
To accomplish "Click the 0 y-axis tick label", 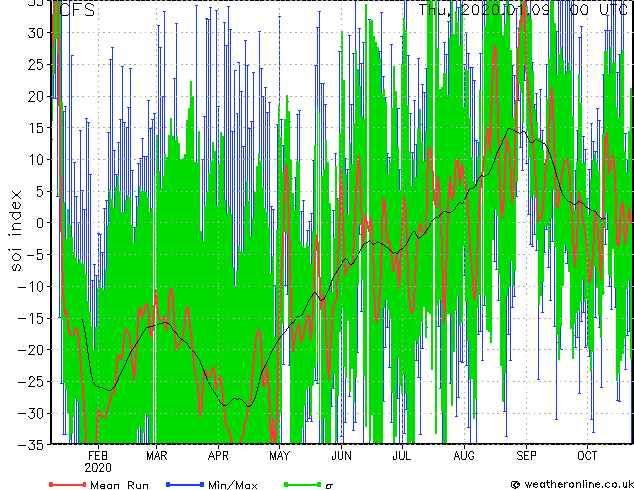I will coord(40,223).
